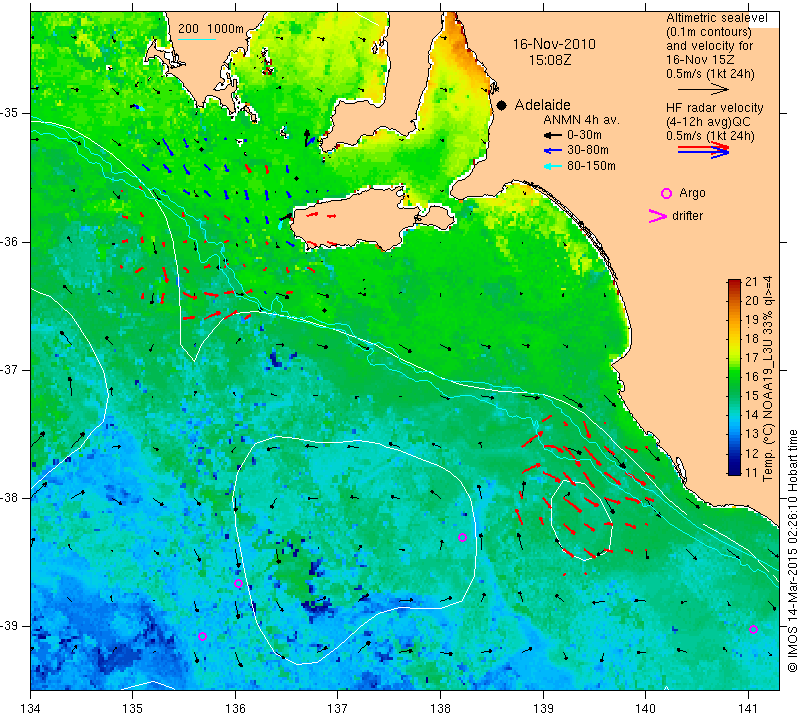Click the latitude axis label -39
800x720 pixels.
tap(11, 626)
